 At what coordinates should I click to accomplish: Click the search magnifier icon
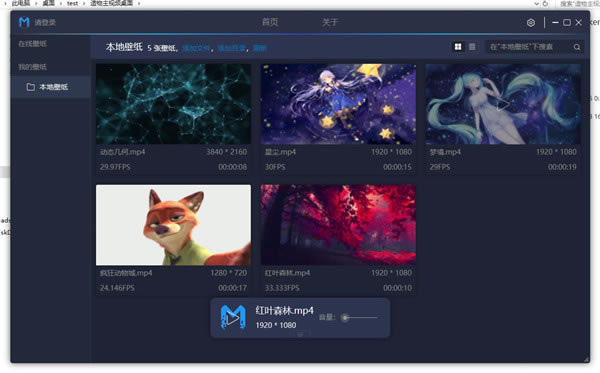click(577, 47)
